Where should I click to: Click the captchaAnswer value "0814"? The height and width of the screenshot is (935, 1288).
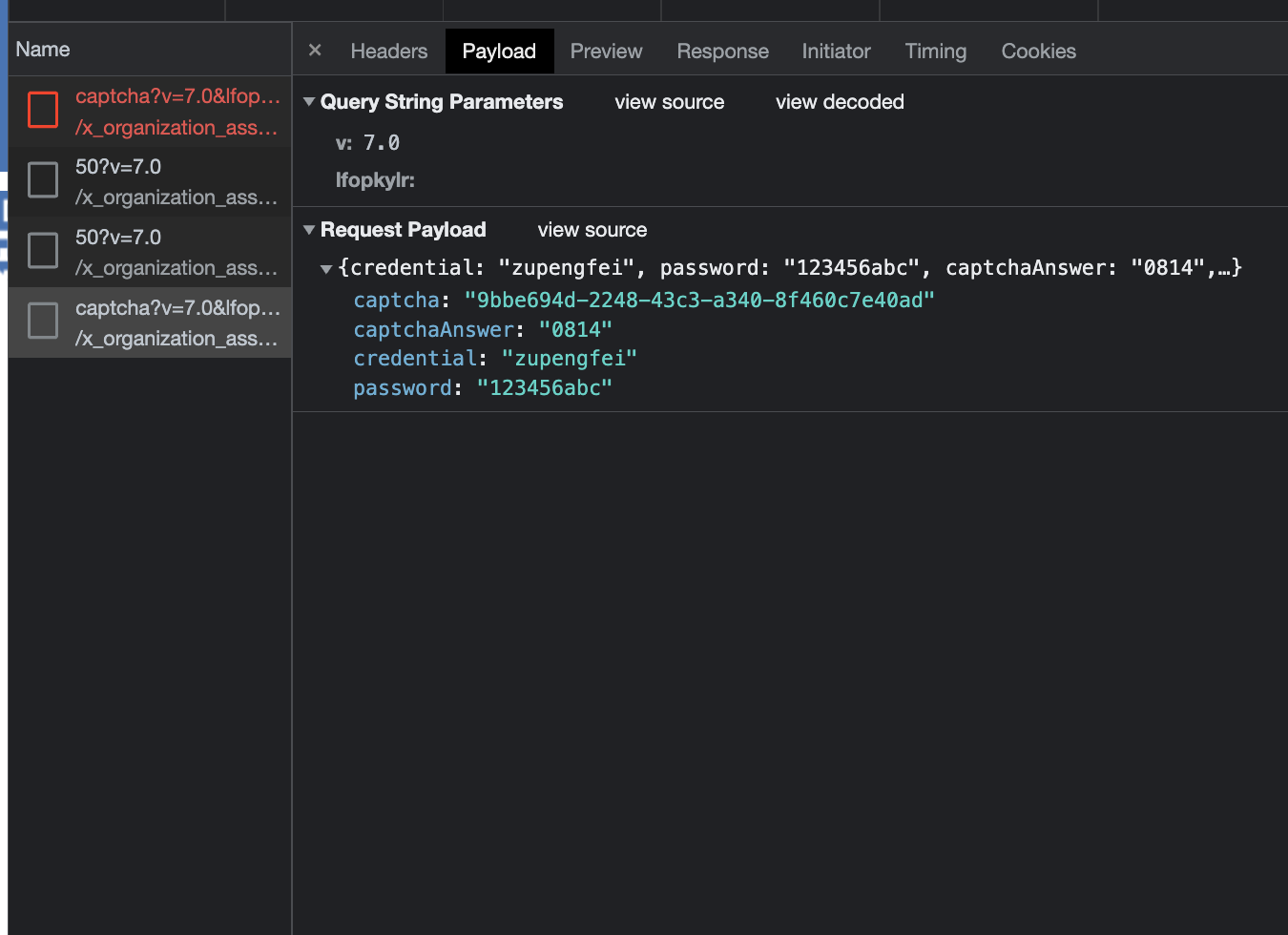coord(575,330)
